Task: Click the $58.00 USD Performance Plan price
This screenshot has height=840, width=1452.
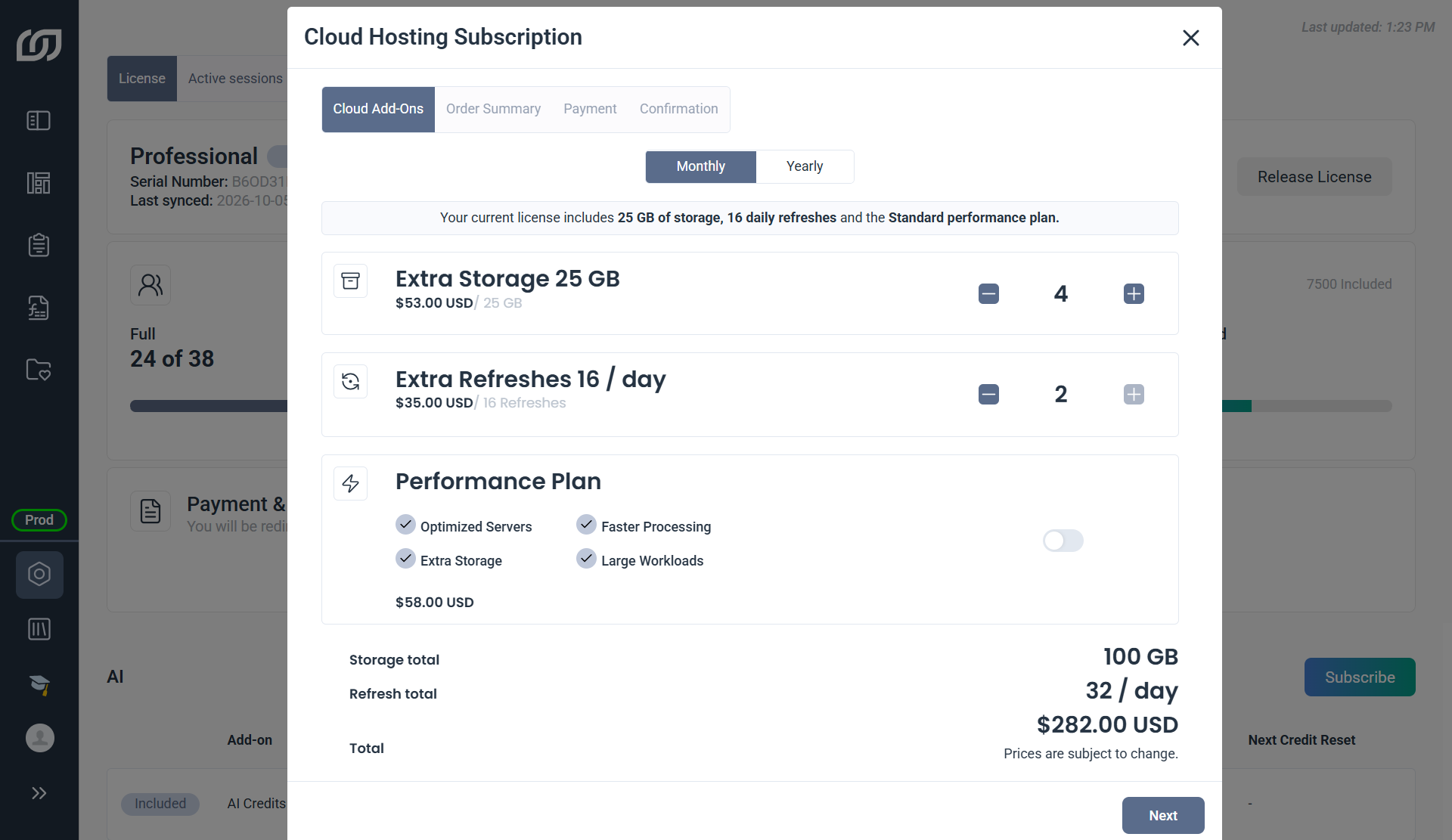Action: (x=435, y=603)
